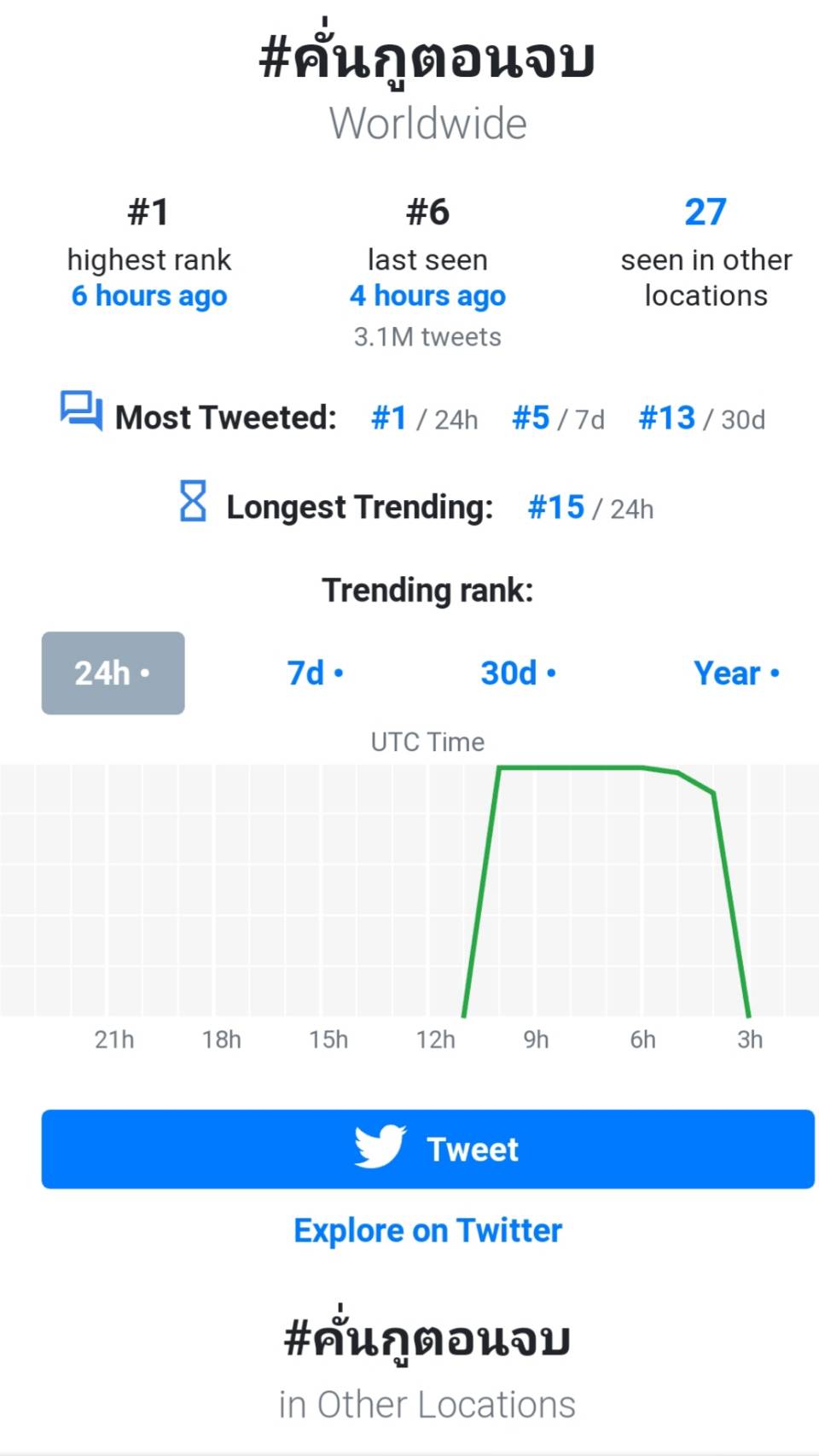Click the 3h marker on chart axis
This screenshot has height=1456, width=819.
tap(750, 1040)
